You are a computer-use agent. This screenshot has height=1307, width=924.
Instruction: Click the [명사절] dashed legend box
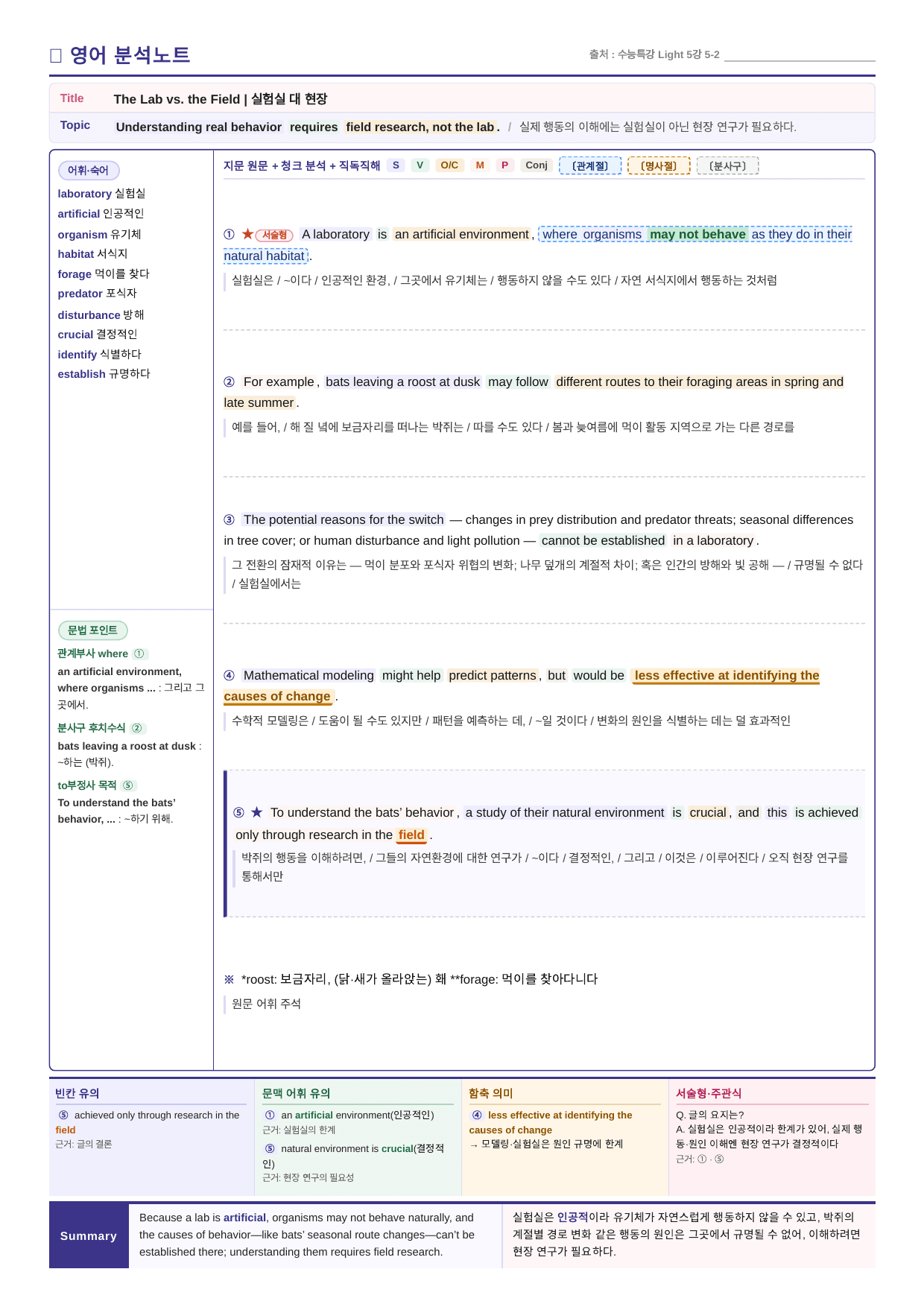pyautogui.click(x=659, y=165)
